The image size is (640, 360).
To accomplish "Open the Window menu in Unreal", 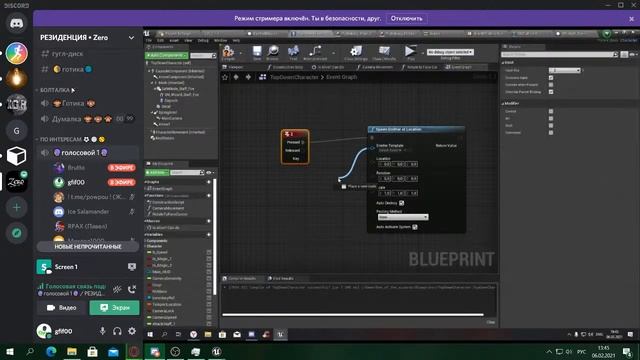I will [220, 40].
